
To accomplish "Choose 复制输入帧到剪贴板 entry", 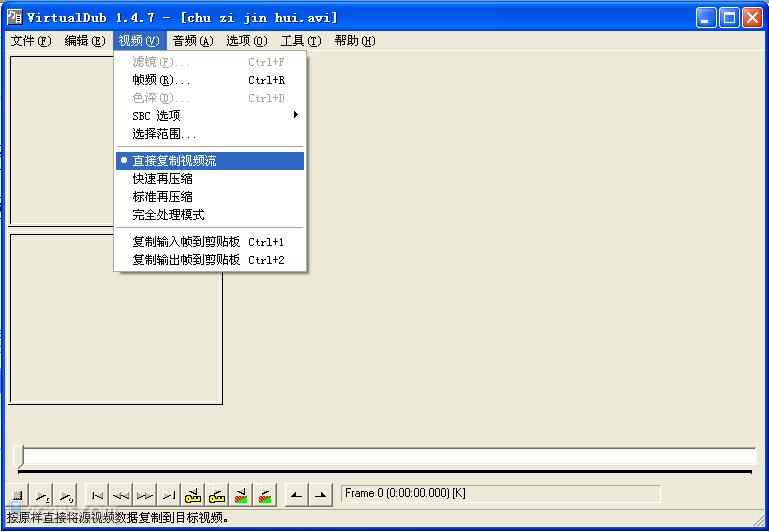I will point(210,242).
